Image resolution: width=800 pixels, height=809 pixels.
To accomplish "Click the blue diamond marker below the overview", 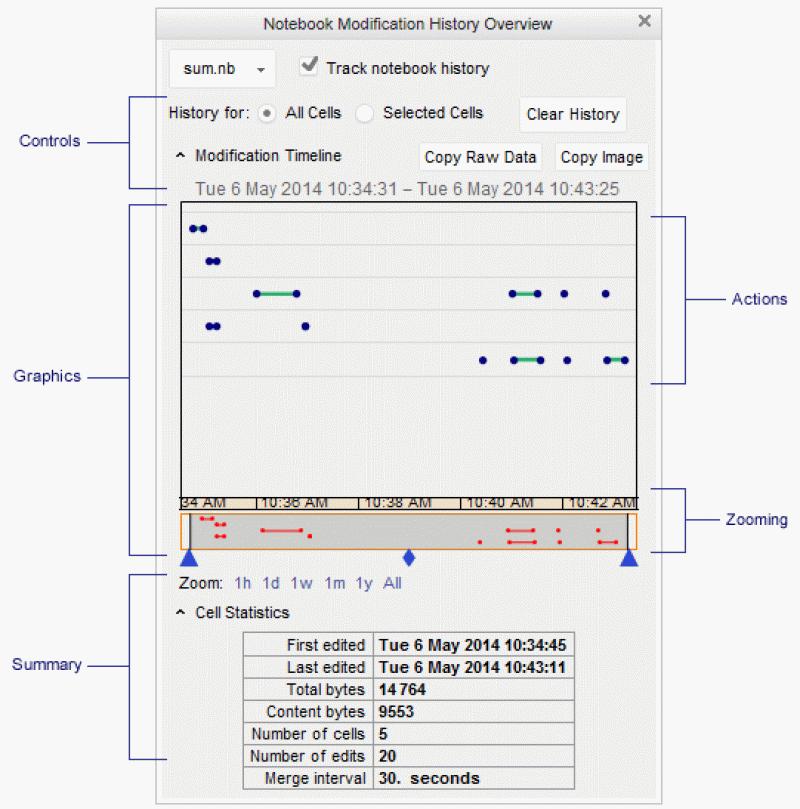I will pyautogui.click(x=407, y=557).
